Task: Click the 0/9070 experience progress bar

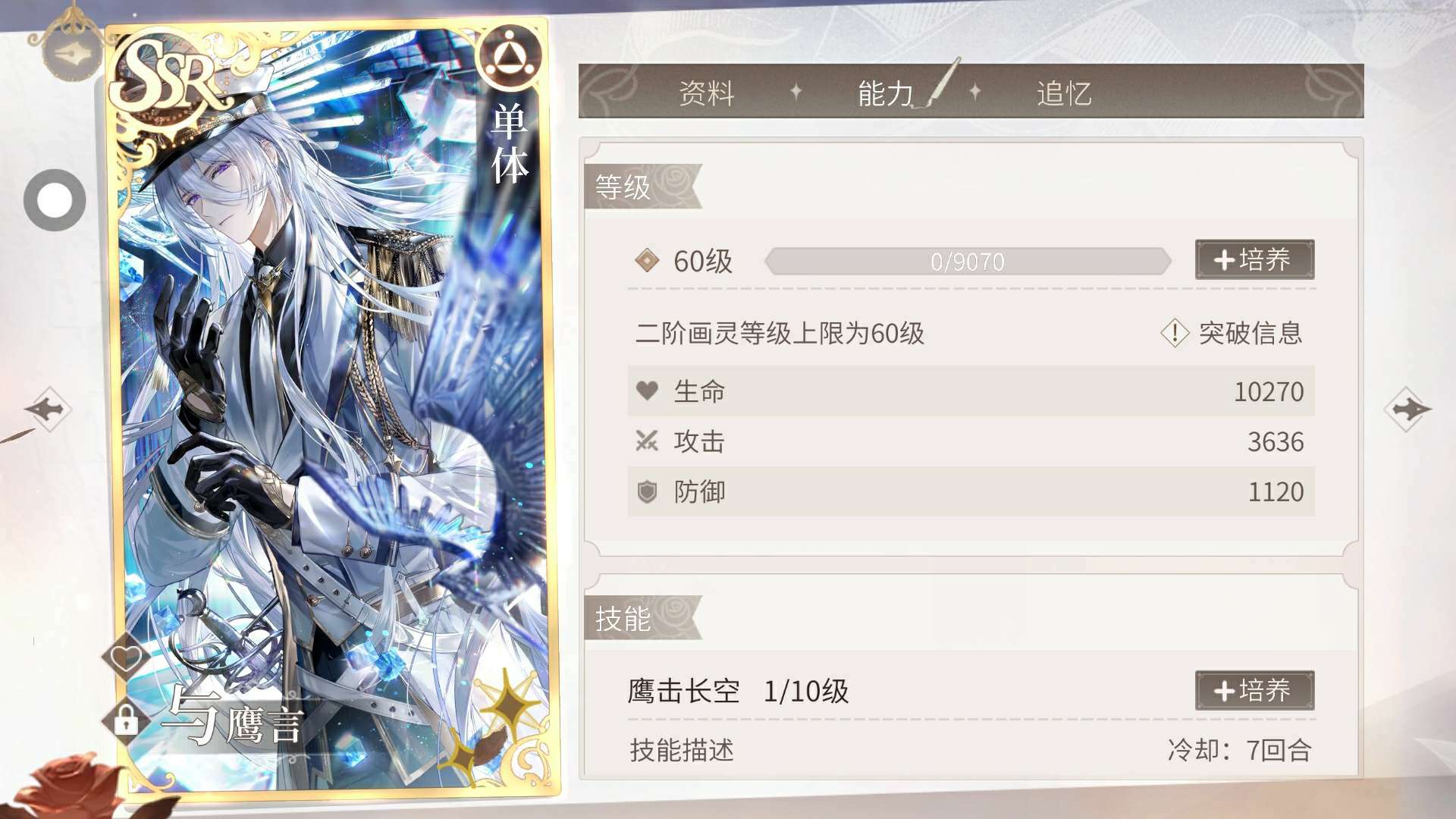Action: [968, 262]
